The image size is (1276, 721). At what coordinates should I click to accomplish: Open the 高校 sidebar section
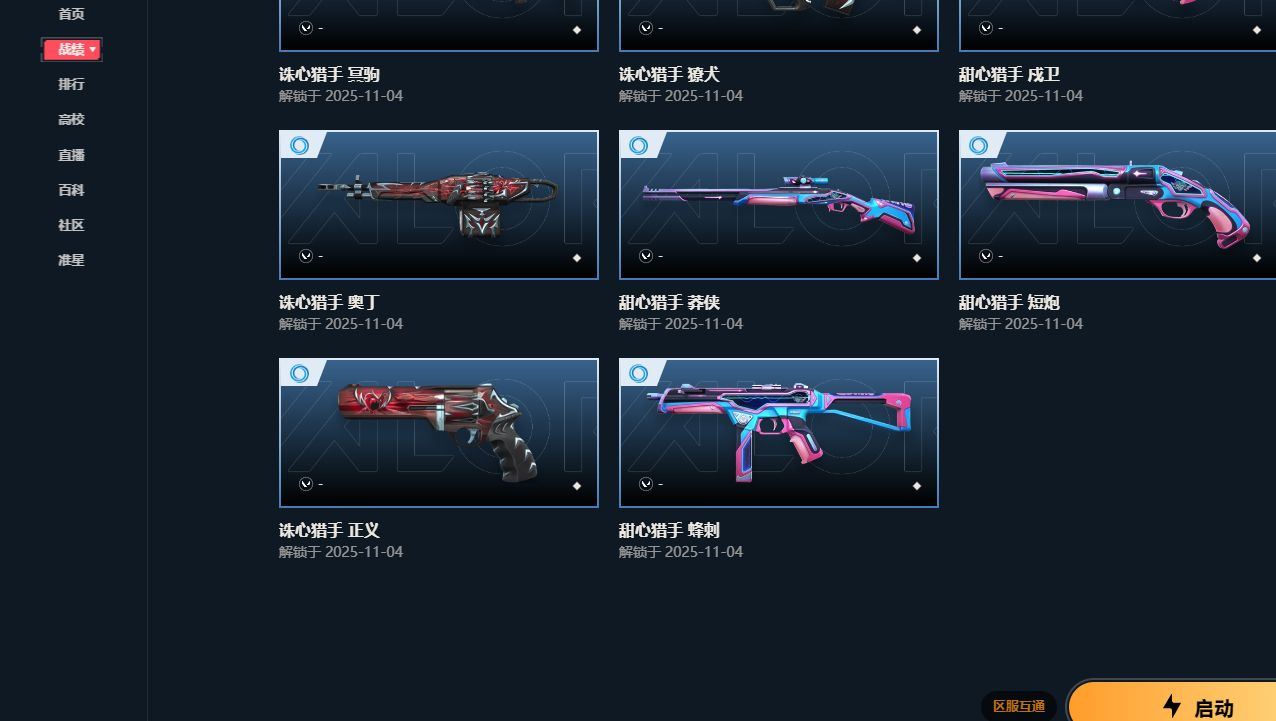pos(71,119)
